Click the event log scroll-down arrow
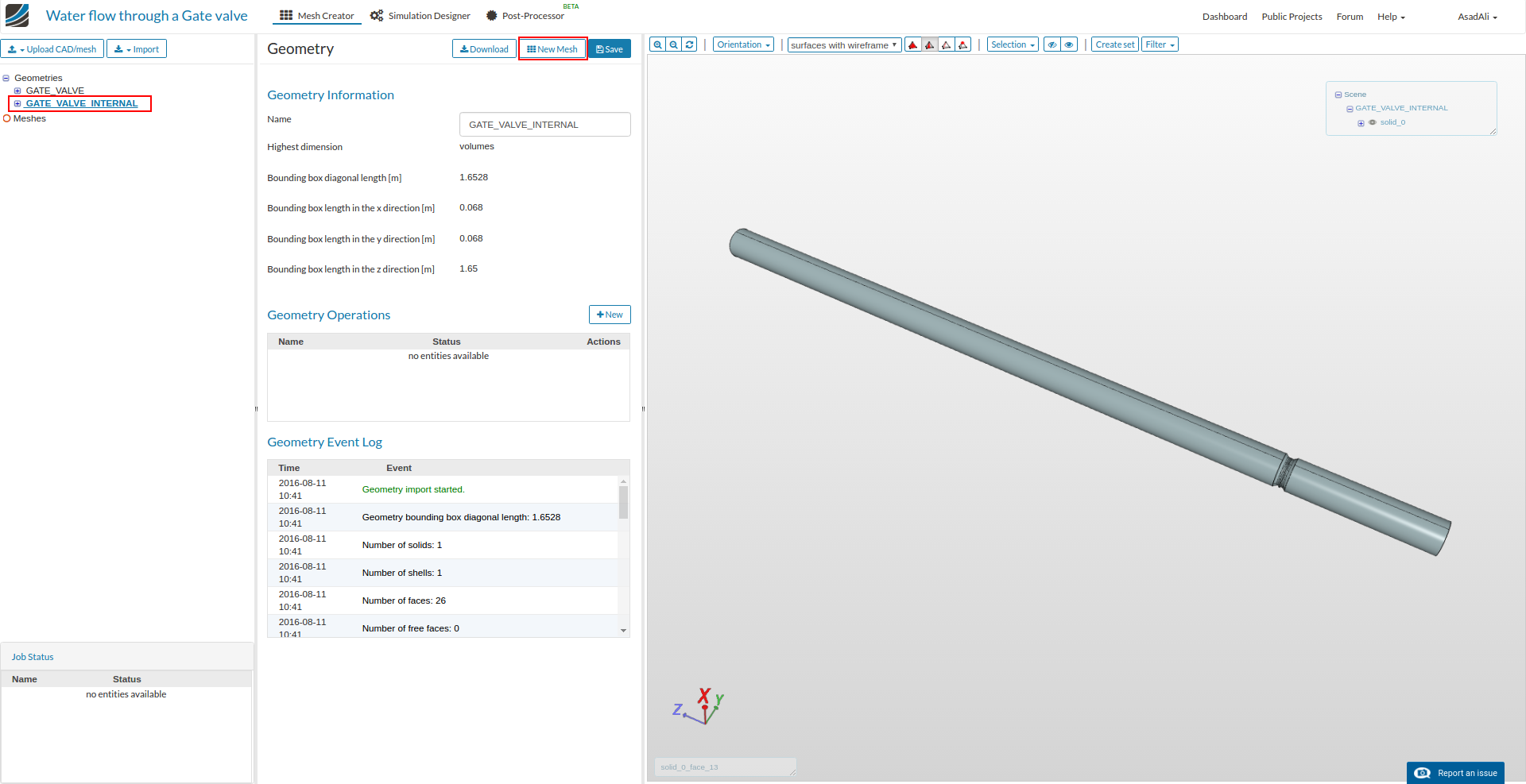This screenshot has width=1526, height=784. pos(624,631)
